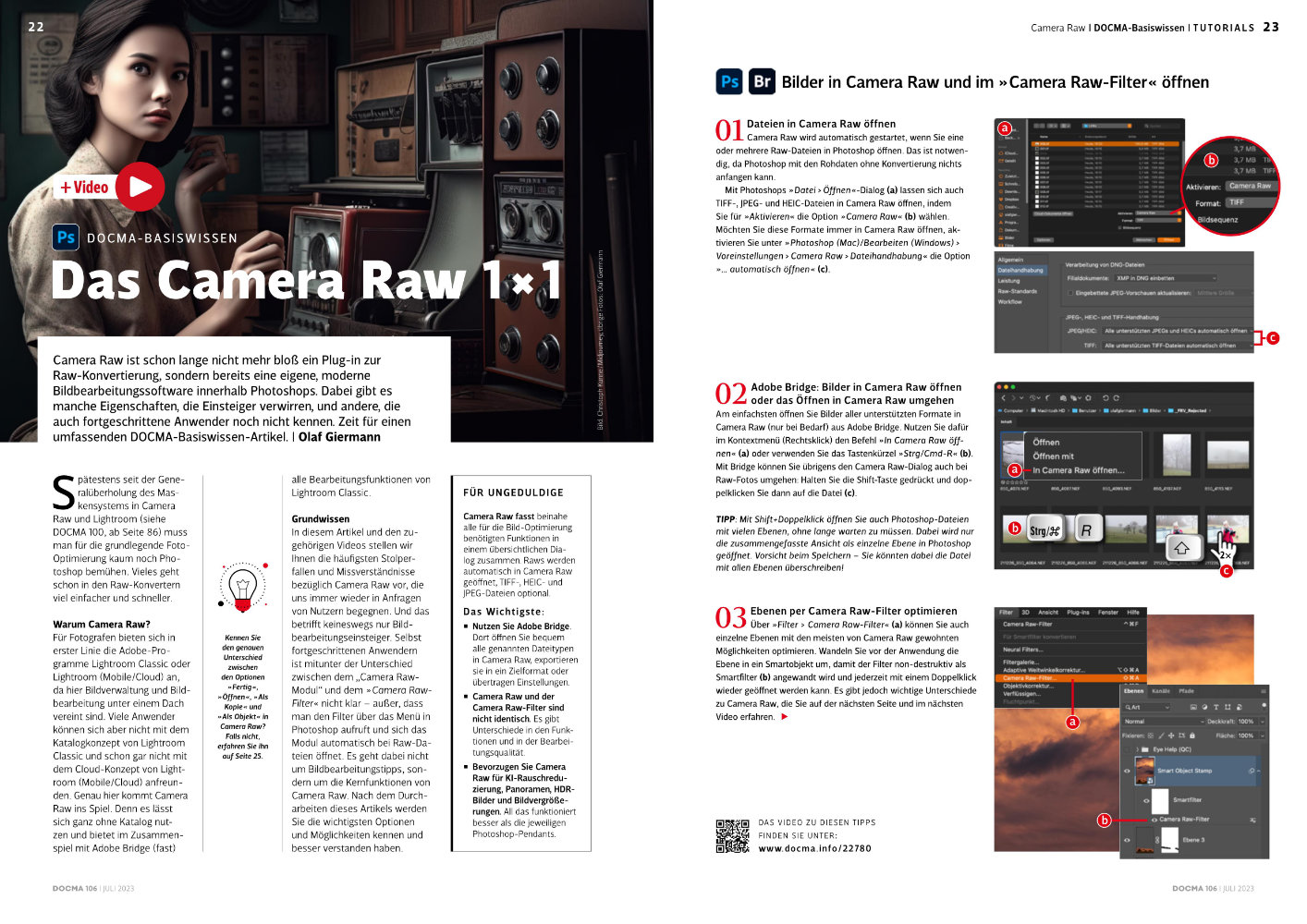Open the JPEG/HEIC handling dropdown

coord(1176,330)
